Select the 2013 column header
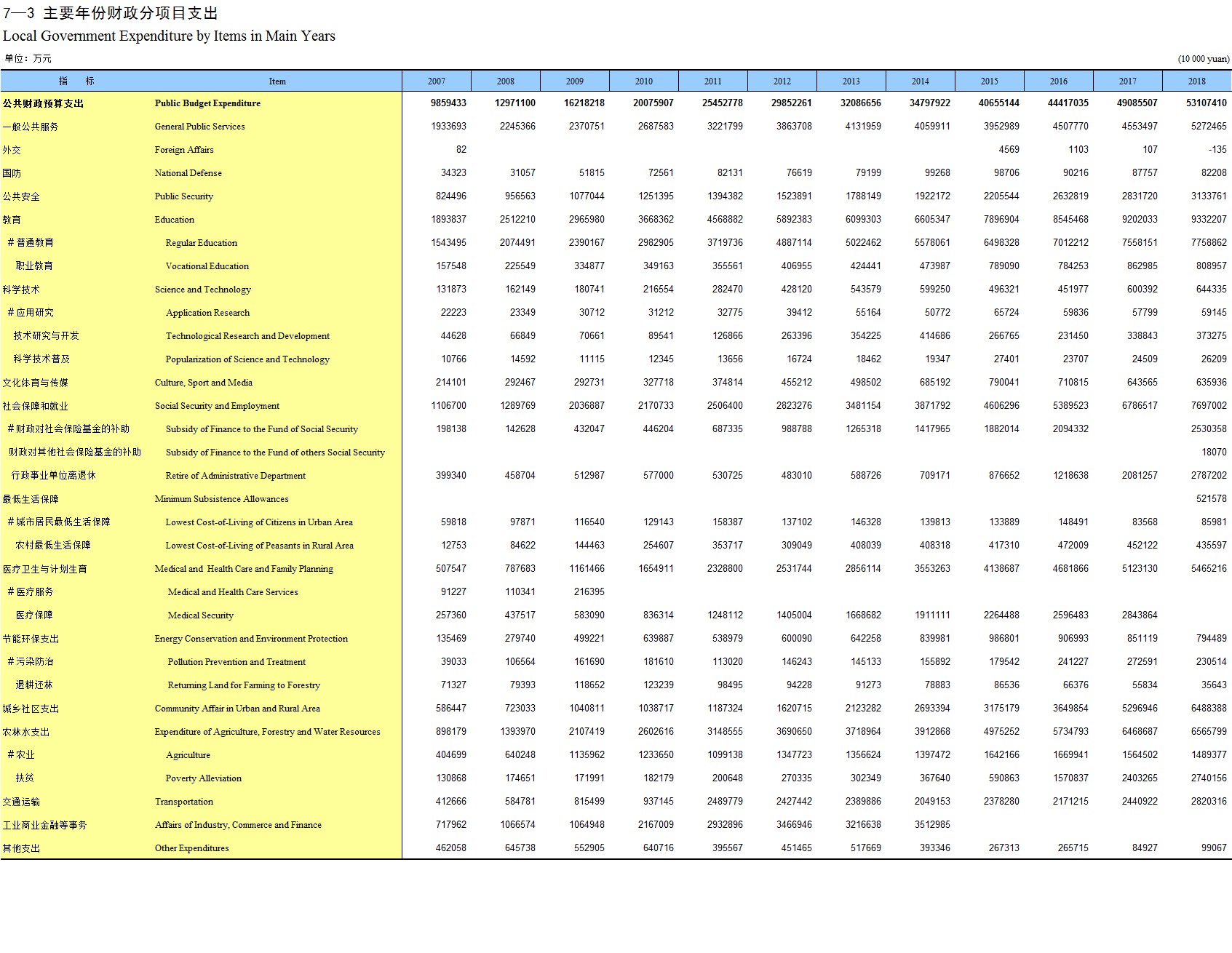Viewport: 1232px width, 953px height. [x=851, y=81]
